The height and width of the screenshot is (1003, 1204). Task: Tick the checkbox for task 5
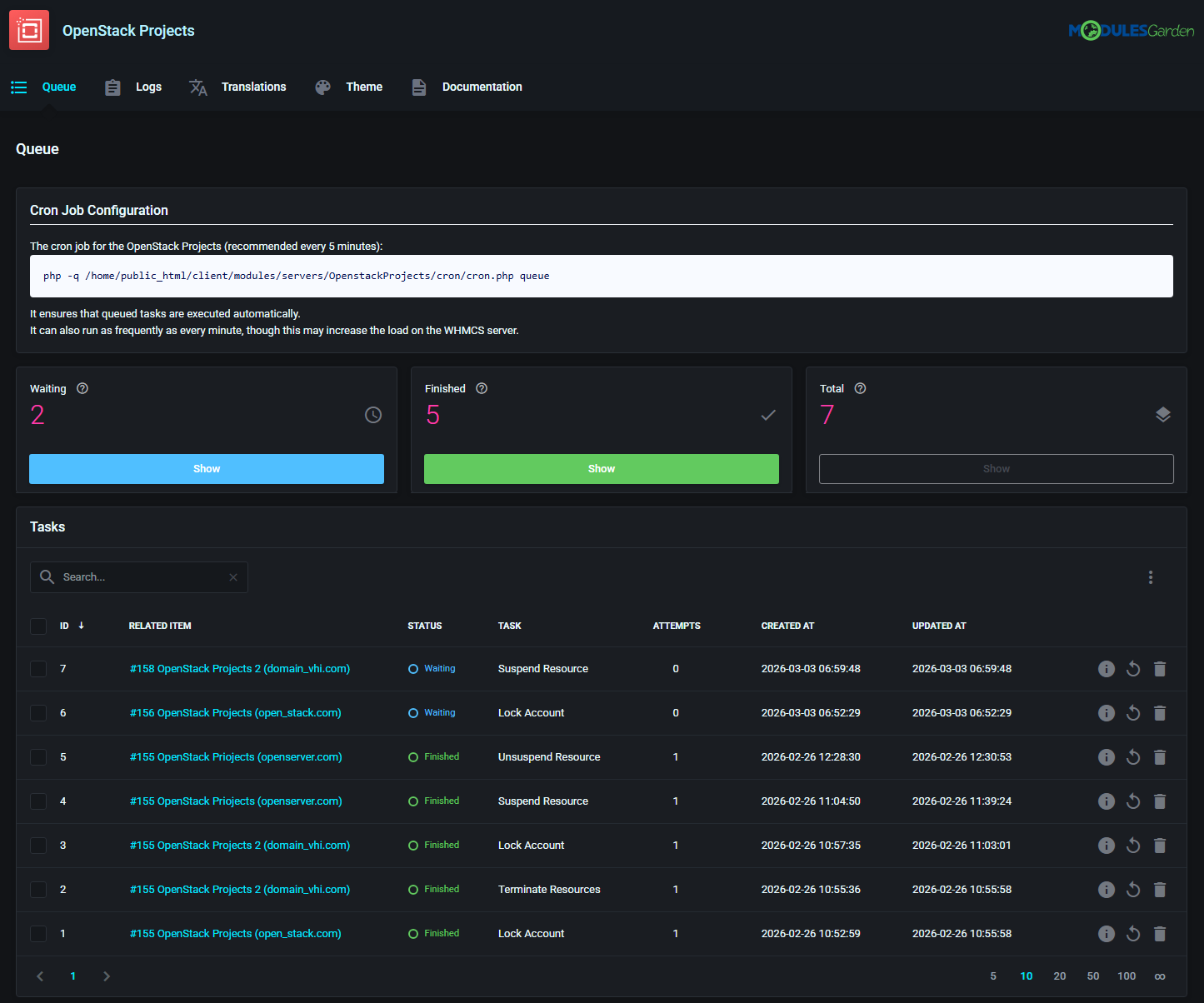38,757
